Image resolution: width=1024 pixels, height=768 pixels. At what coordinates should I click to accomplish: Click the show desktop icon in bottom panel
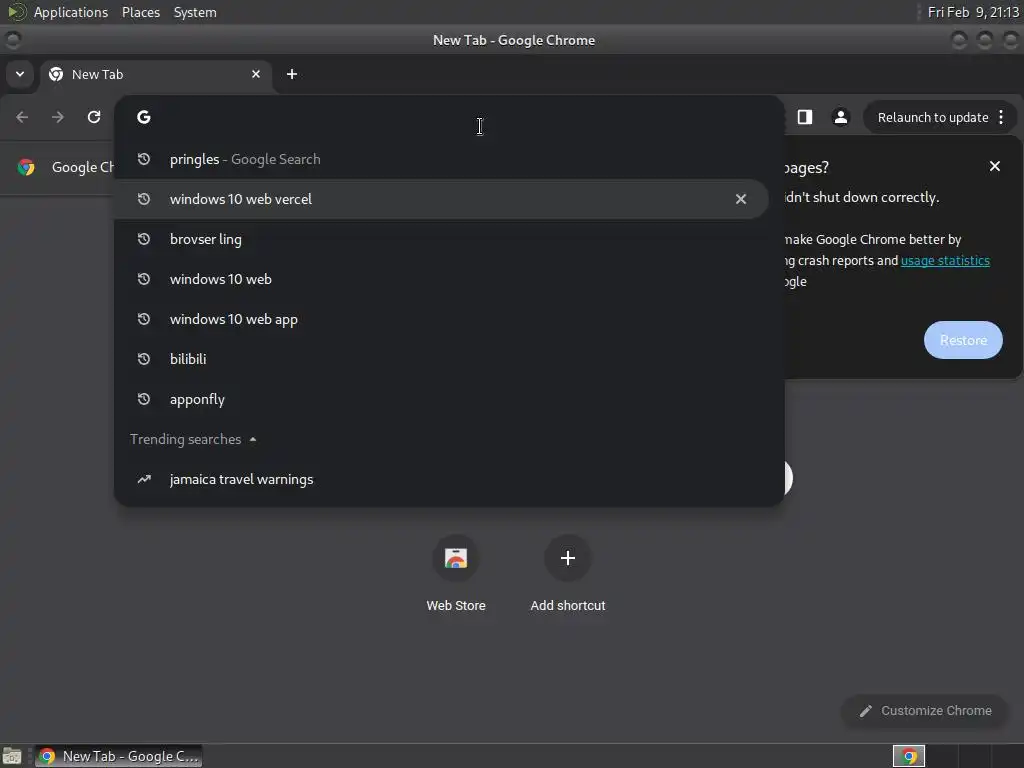click(x=12, y=756)
